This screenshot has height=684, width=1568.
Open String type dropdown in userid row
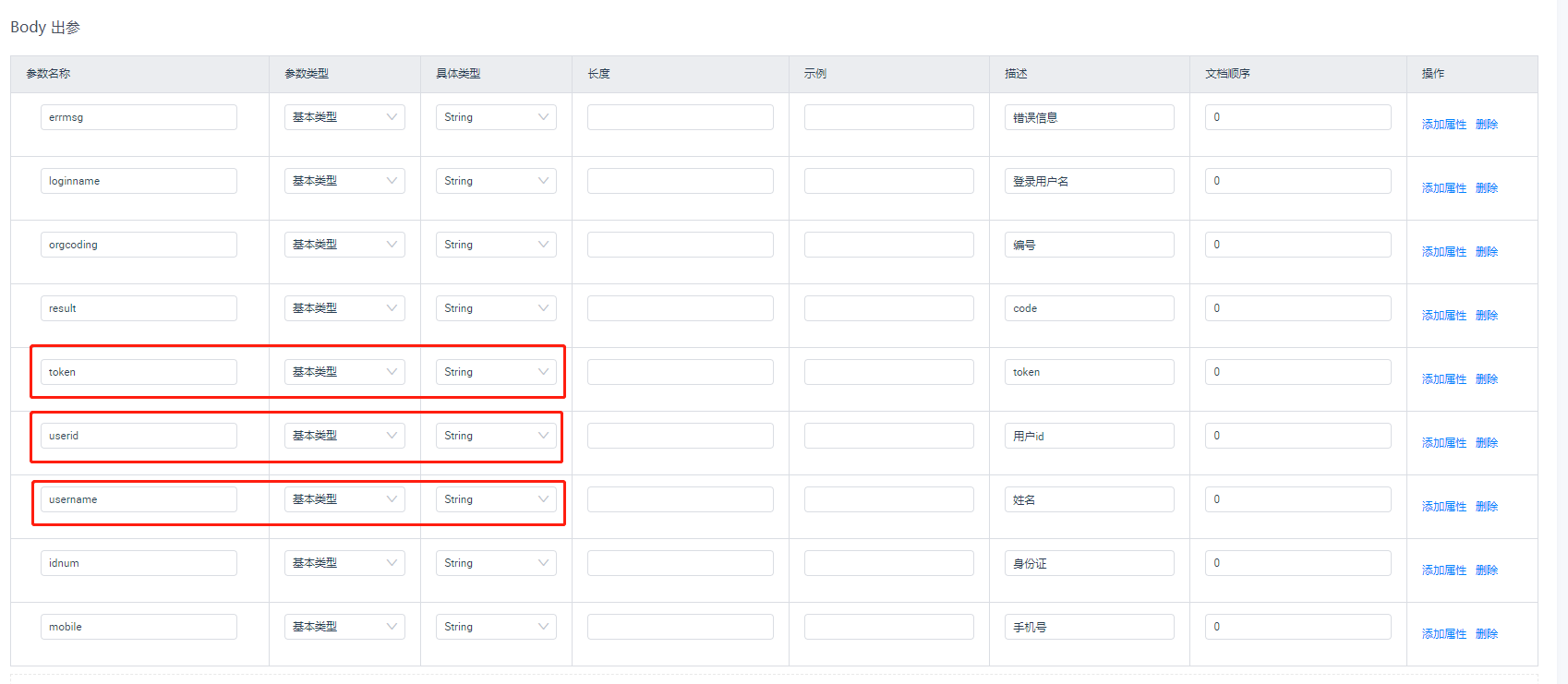click(496, 436)
